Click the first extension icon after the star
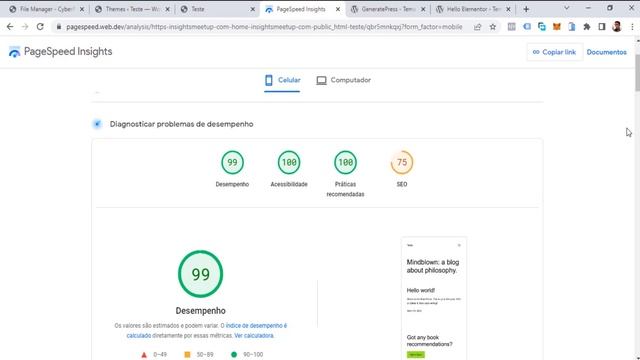This screenshot has height=360, width=640. click(x=511, y=27)
